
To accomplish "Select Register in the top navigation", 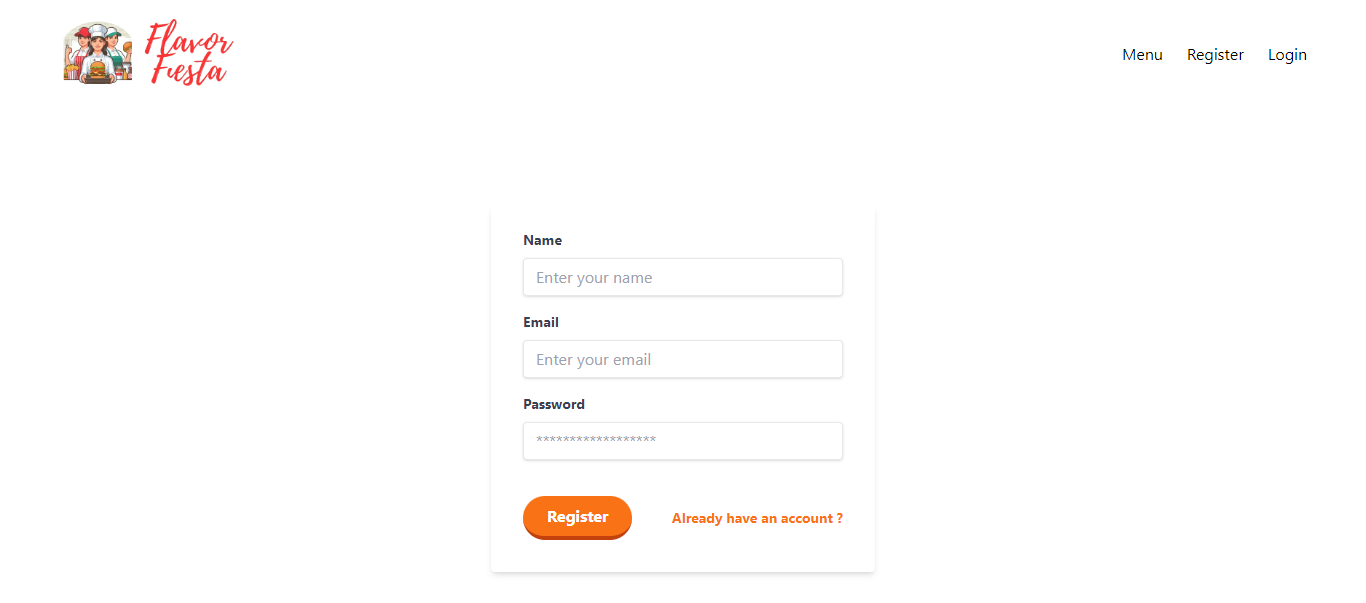I will 1215,54.
